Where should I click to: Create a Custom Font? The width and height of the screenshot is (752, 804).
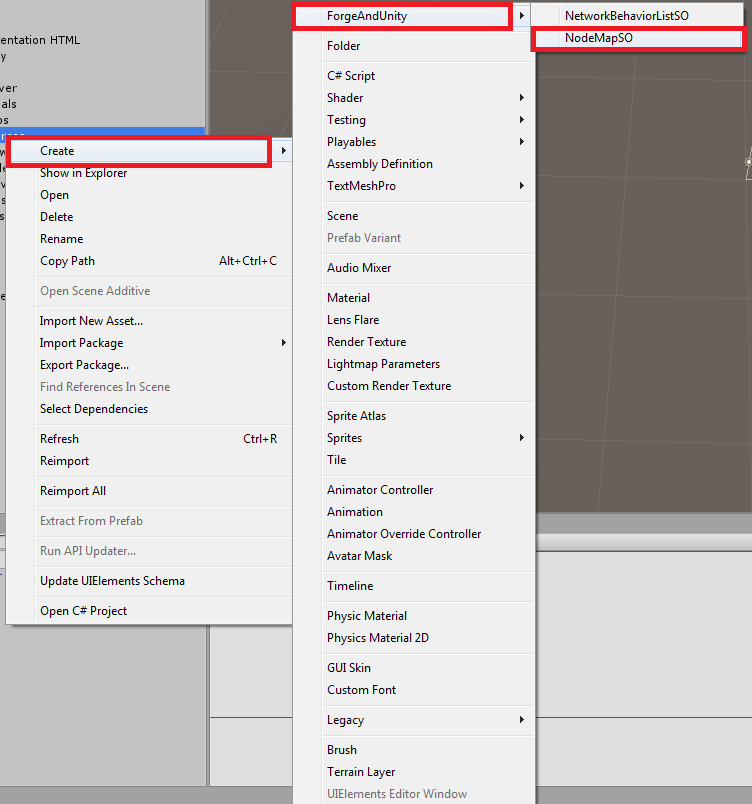pos(414,690)
